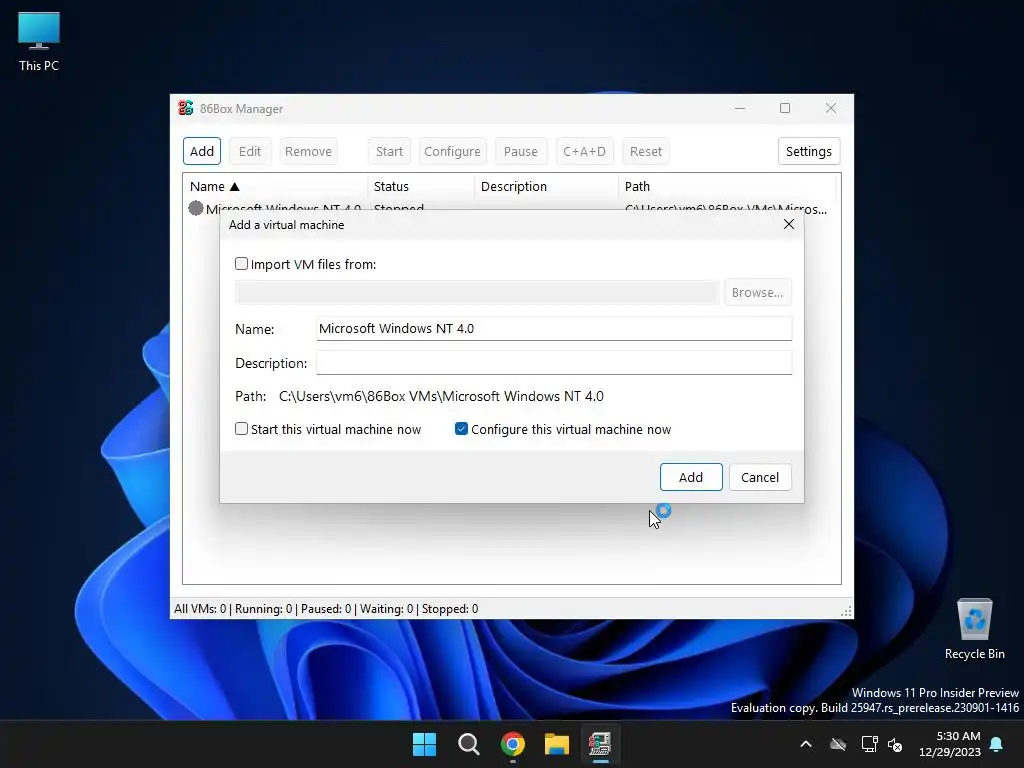Launch Google Chrome from taskbar

[513, 744]
